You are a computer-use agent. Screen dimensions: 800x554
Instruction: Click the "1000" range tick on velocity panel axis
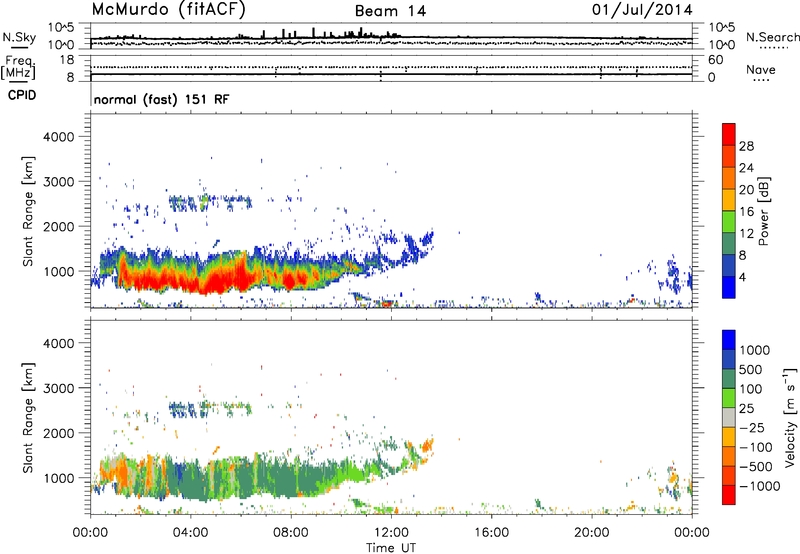58,478
